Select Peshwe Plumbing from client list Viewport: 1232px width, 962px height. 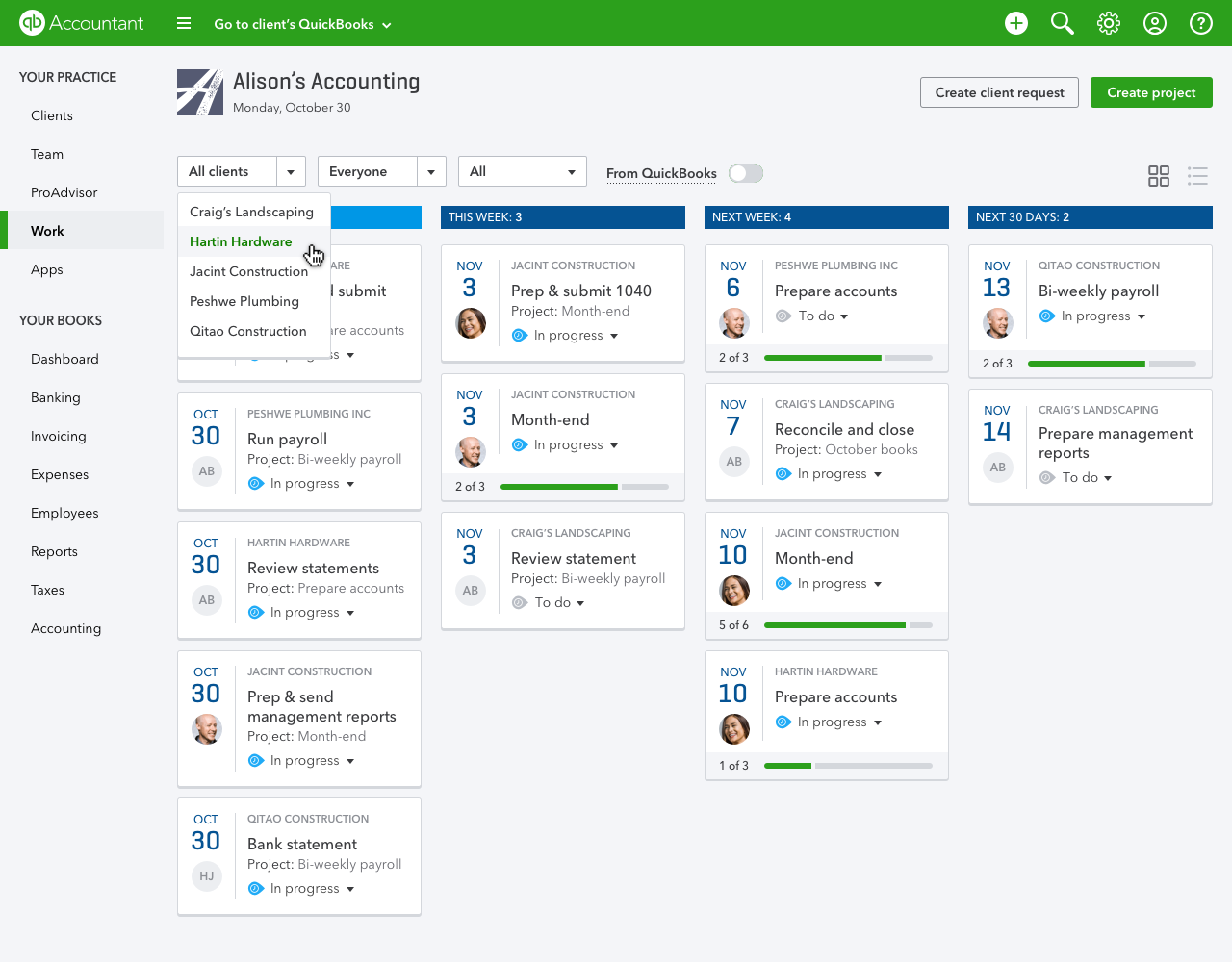point(253,301)
